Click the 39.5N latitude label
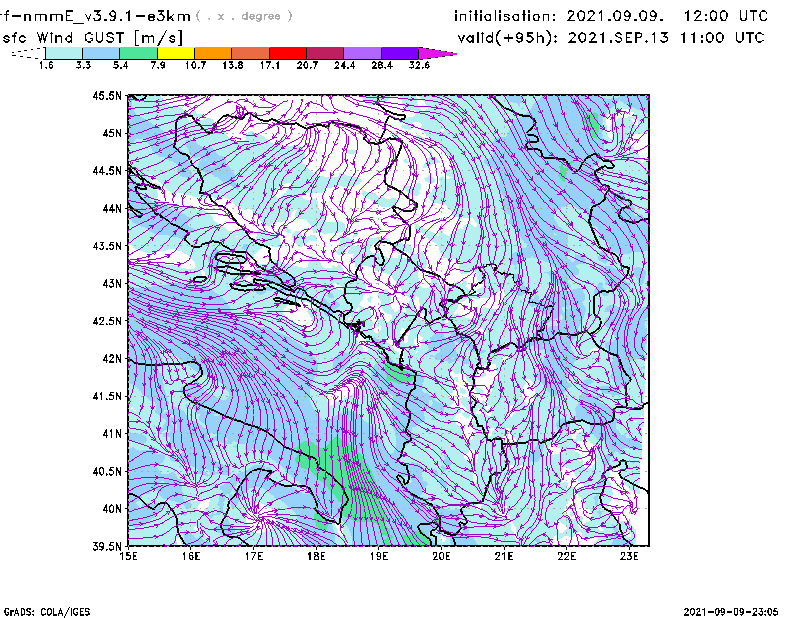Screen dimensions: 800x618 (x=107, y=547)
